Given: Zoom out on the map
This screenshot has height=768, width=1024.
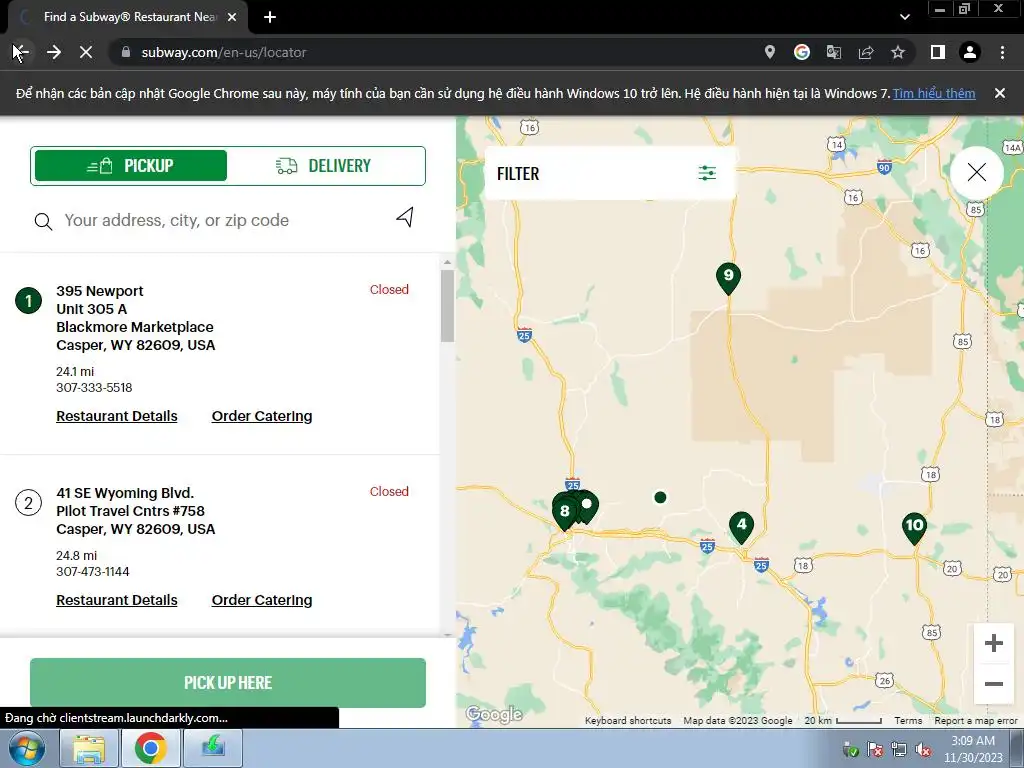Looking at the screenshot, I should click(993, 684).
